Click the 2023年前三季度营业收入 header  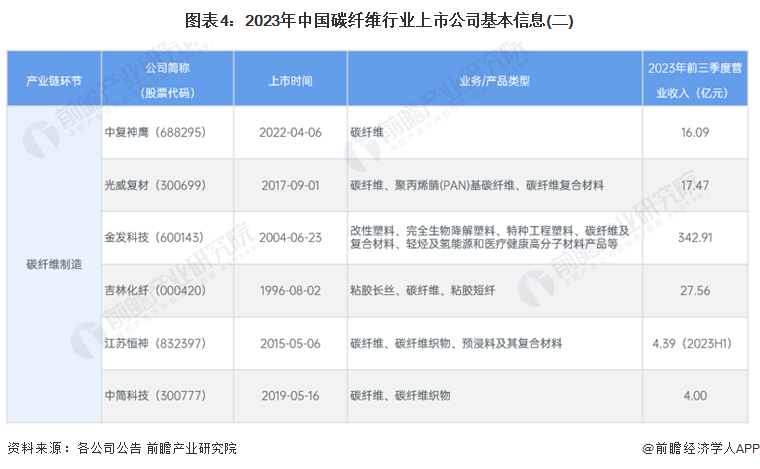pos(695,79)
